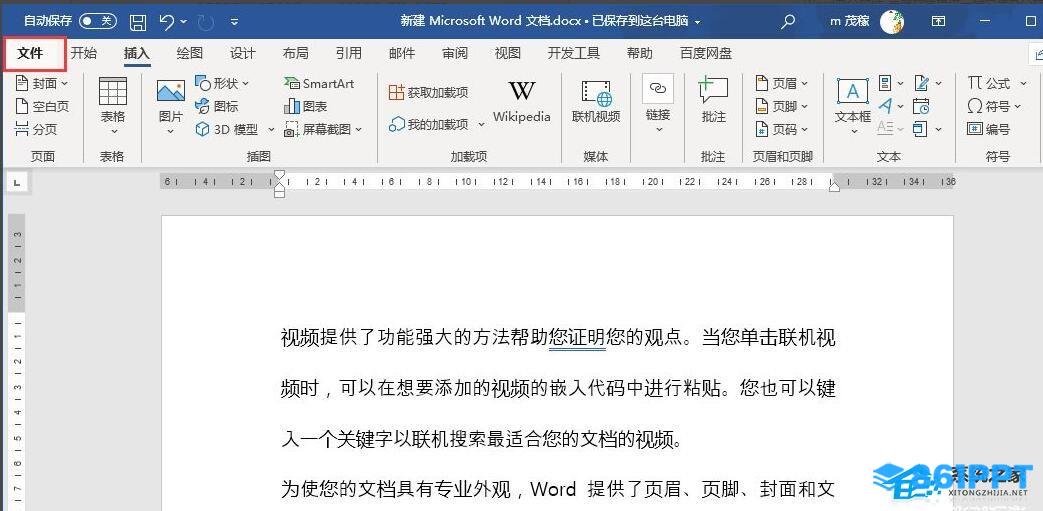Open the 引用 tab
Screen dimensions: 1043x511
[349, 53]
